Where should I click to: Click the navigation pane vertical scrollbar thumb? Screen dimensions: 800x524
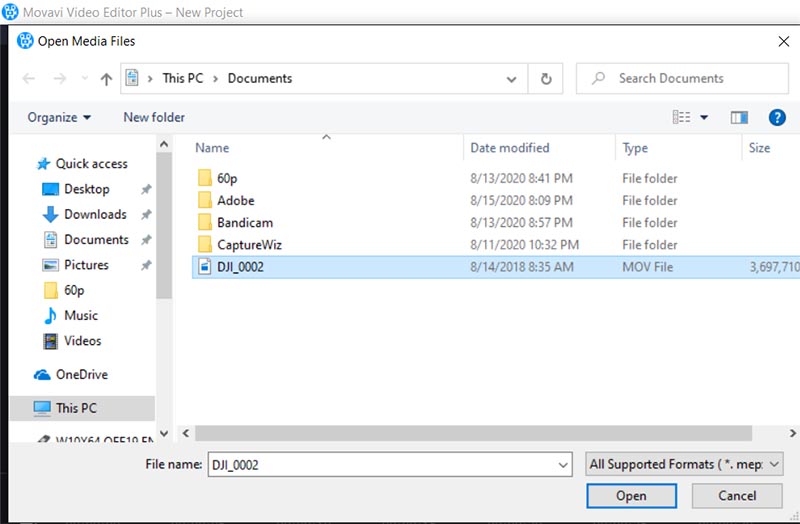click(x=164, y=226)
